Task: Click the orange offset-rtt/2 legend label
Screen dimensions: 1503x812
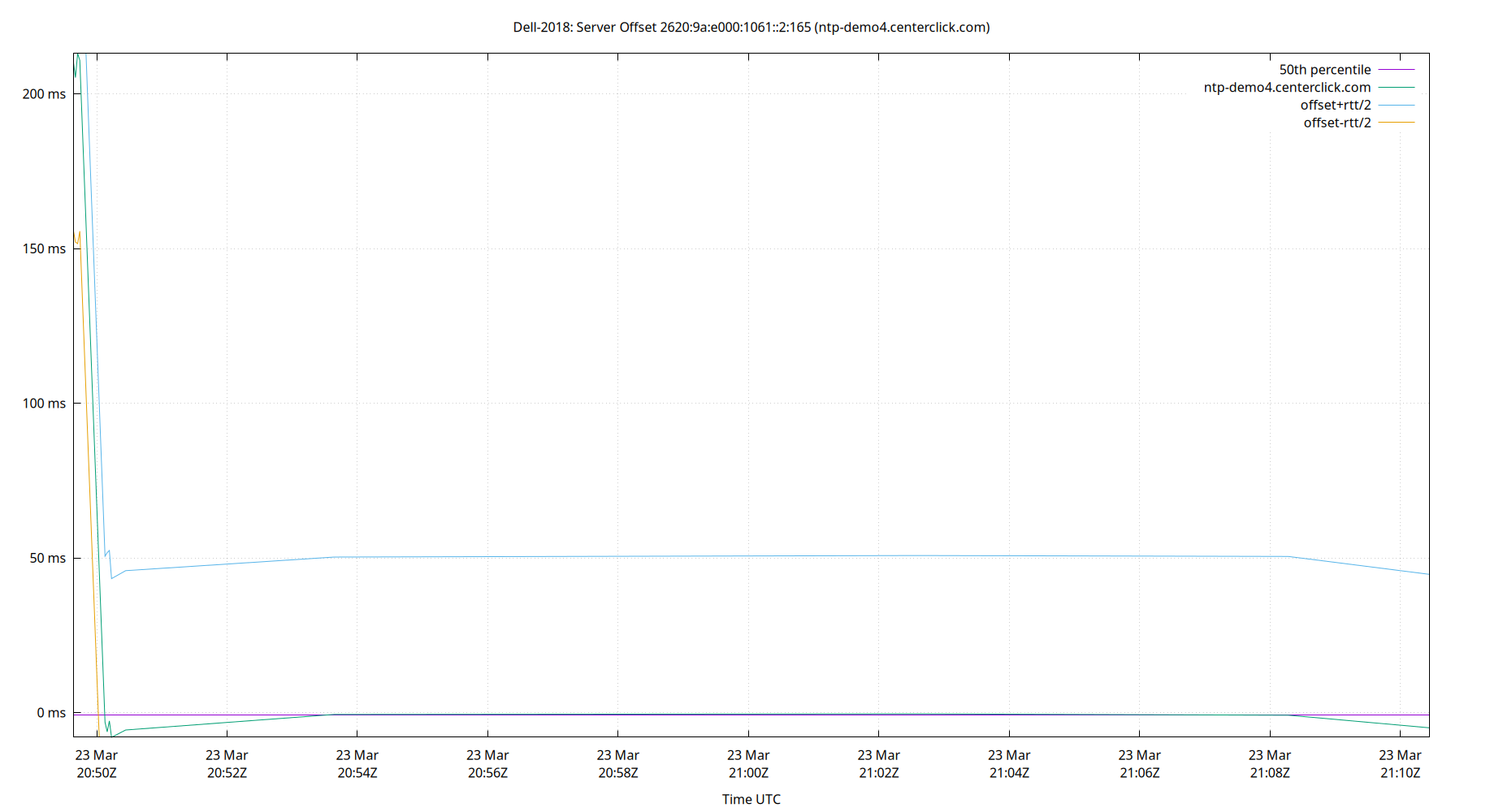Action: pyautogui.click(x=1336, y=122)
